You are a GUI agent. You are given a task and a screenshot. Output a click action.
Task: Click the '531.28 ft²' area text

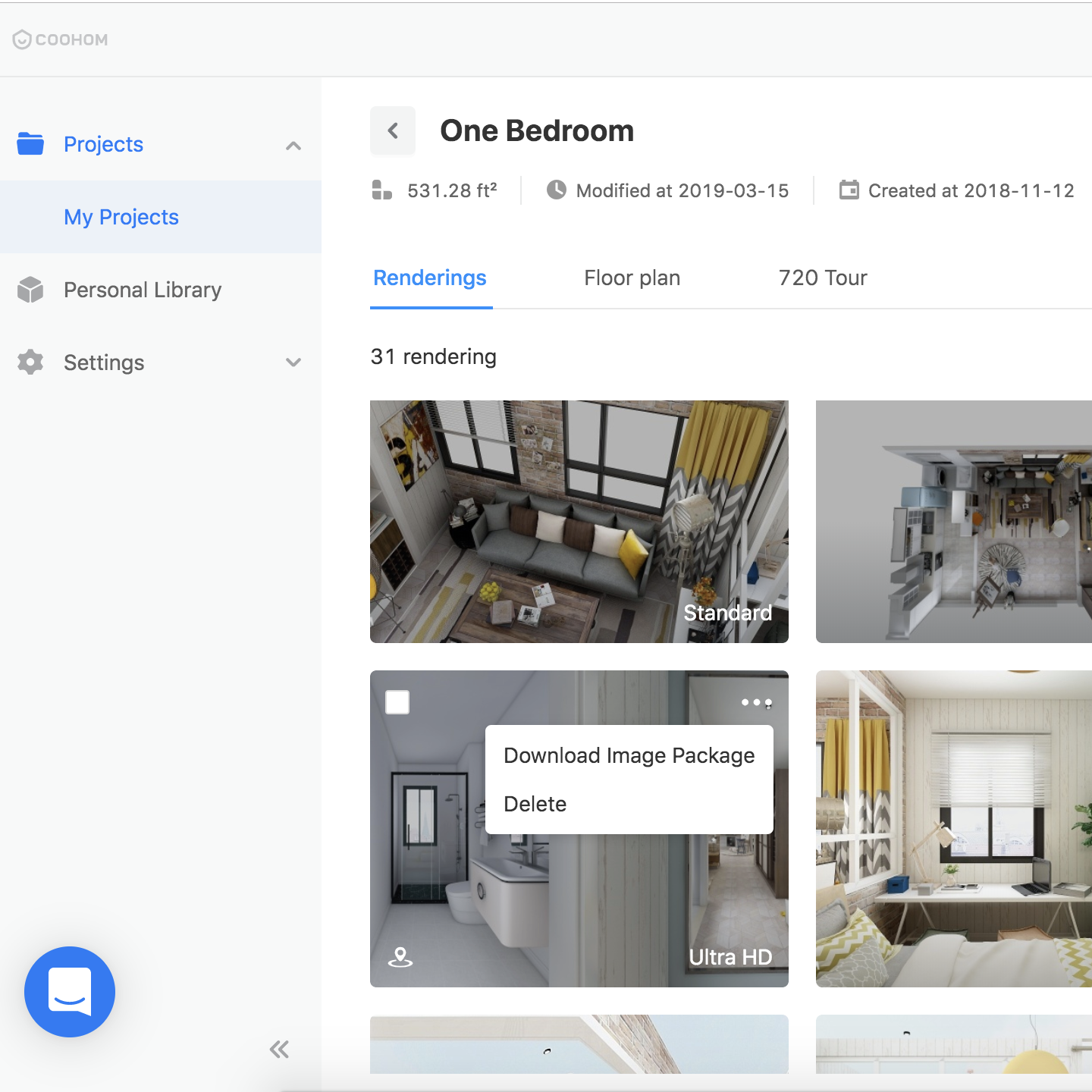[453, 190]
